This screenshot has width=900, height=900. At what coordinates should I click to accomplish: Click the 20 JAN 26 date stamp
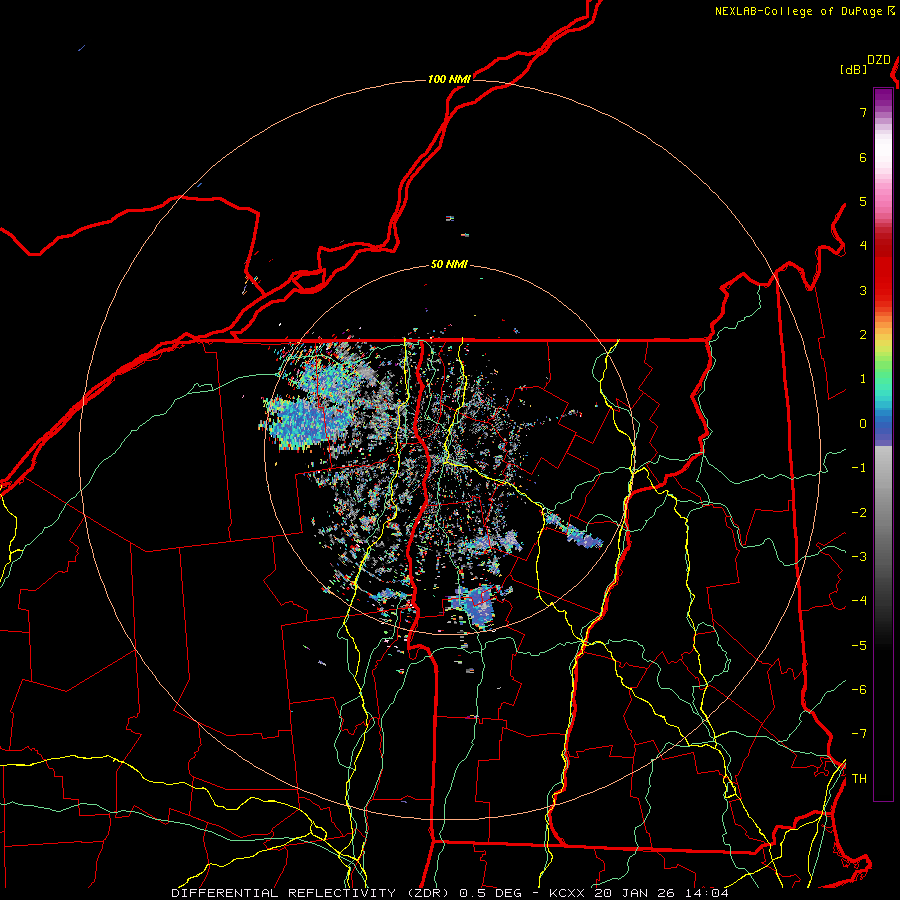coord(634,893)
